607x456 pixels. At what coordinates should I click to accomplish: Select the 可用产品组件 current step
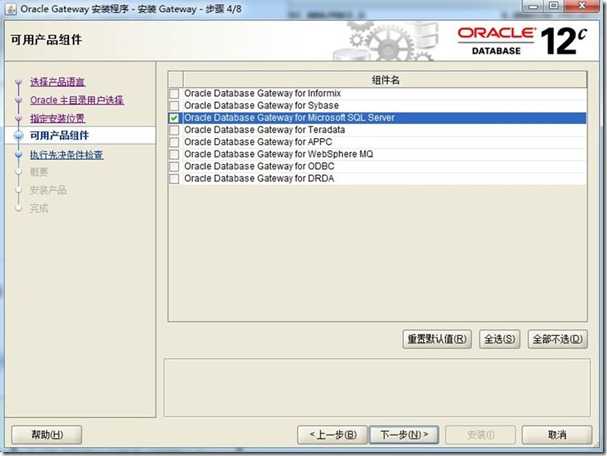60,135
